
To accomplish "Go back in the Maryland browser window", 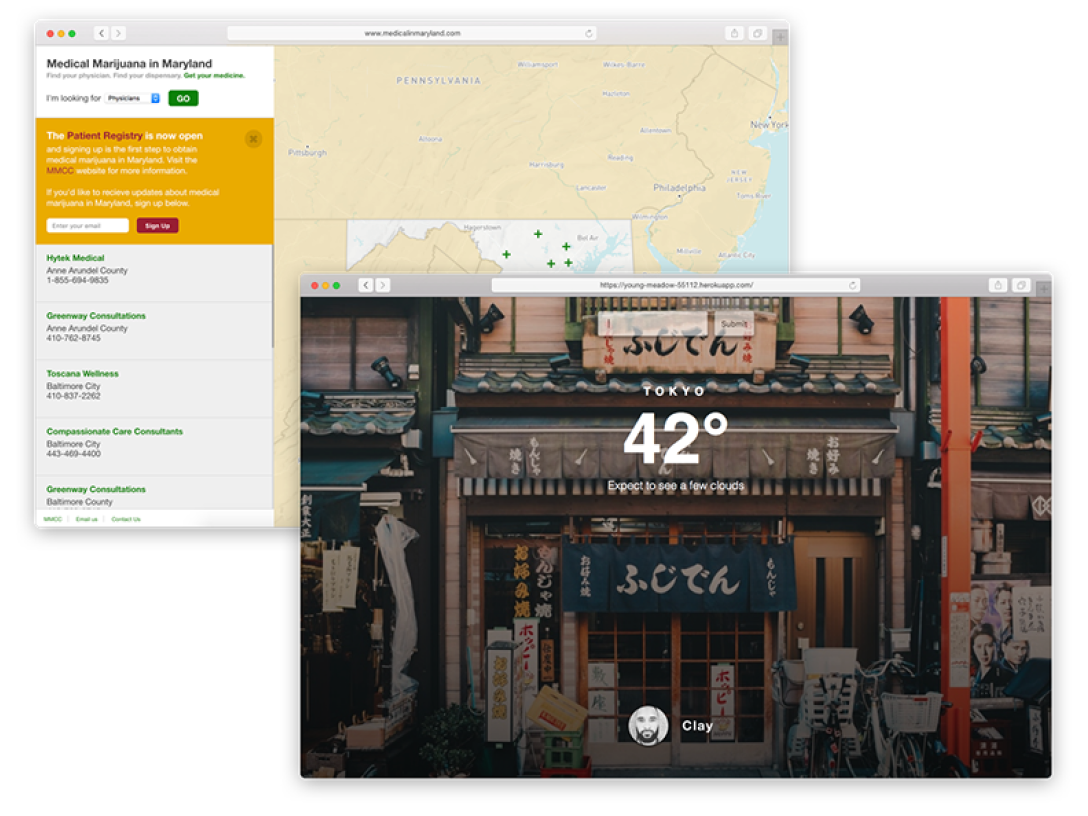I will (101, 33).
